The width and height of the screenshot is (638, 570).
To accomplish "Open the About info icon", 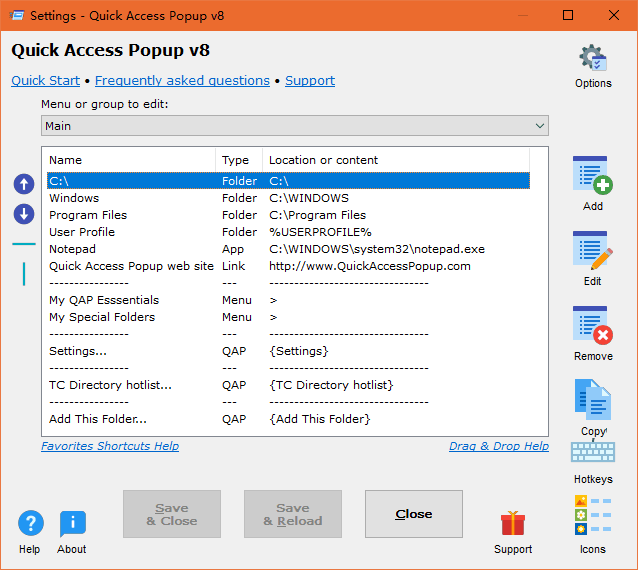I will point(72,524).
